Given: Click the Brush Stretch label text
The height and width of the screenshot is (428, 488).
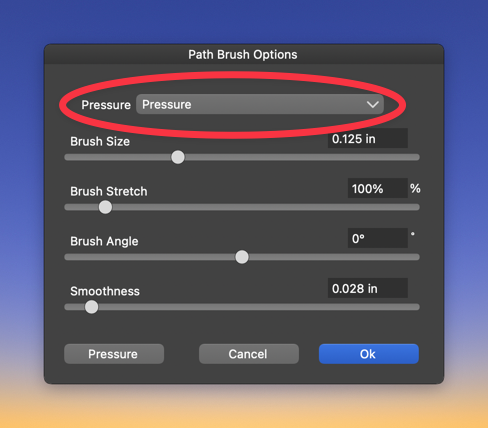Looking at the screenshot, I should click(109, 191).
